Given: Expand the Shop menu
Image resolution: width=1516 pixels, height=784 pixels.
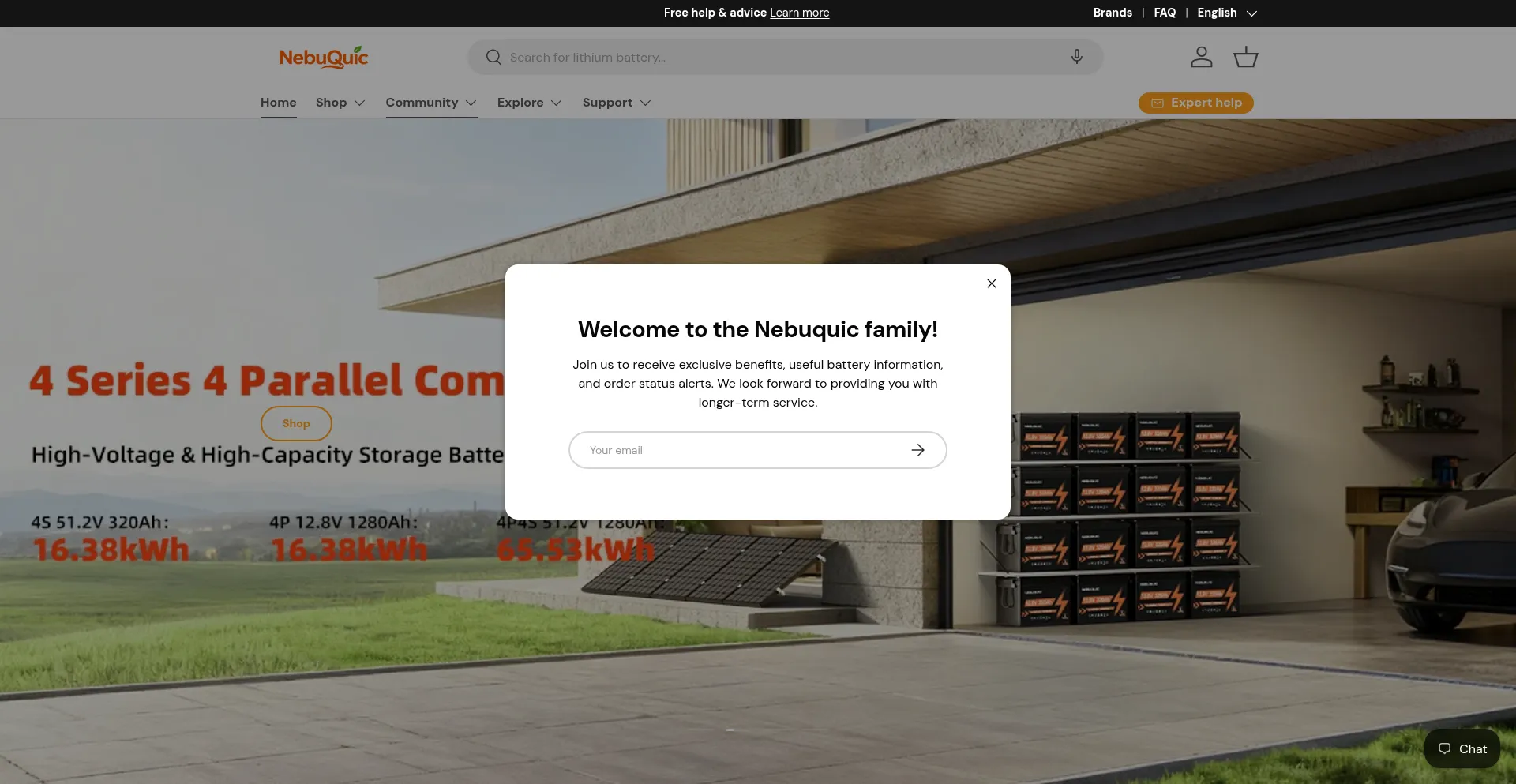Looking at the screenshot, I should coord(340,103).
